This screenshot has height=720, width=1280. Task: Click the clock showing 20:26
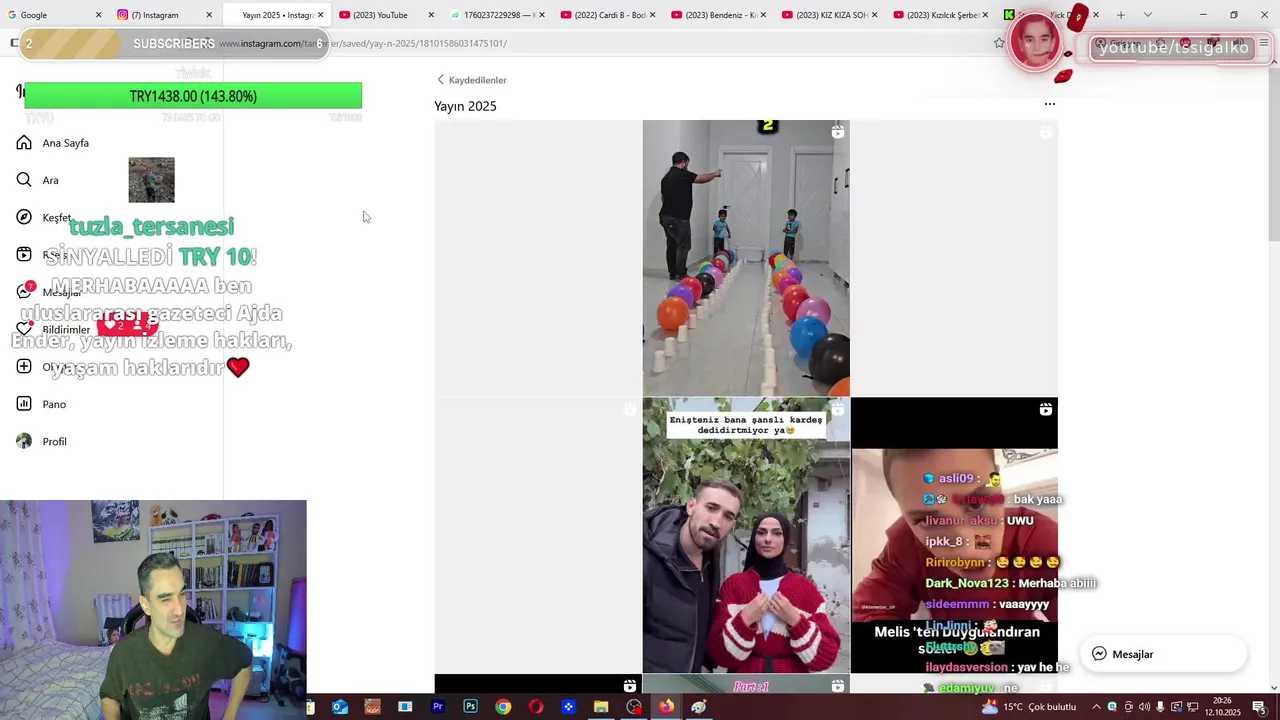click(x=1222, y=707)
